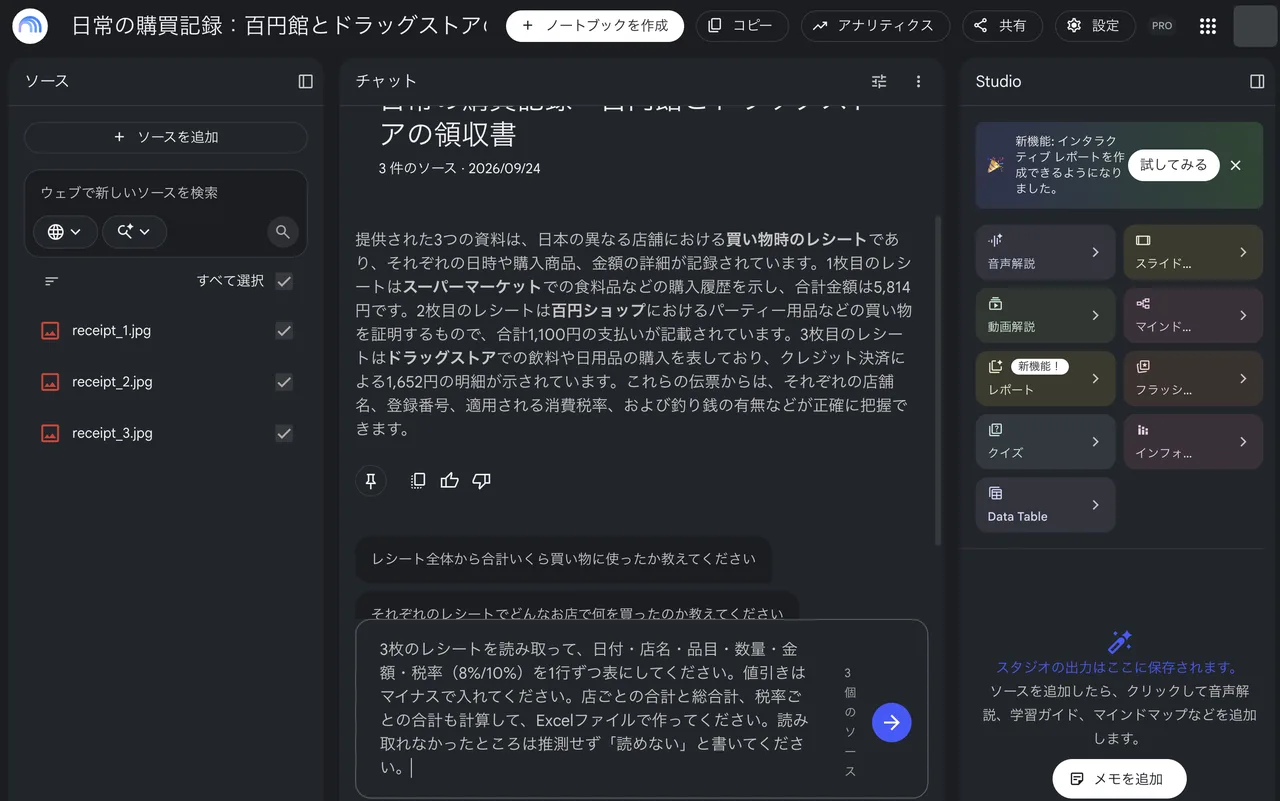Click the chat scrollbar thumb
The height and width of the screenshot is (801, 1280).
937,380
